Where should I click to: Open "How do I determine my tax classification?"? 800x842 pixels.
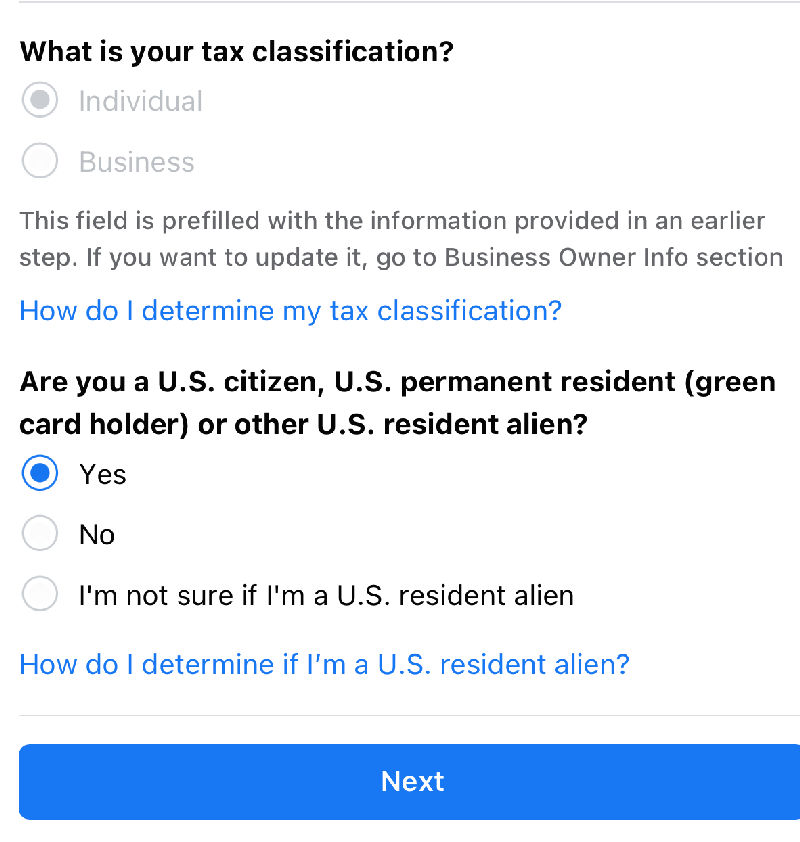[x=289, y=311]
